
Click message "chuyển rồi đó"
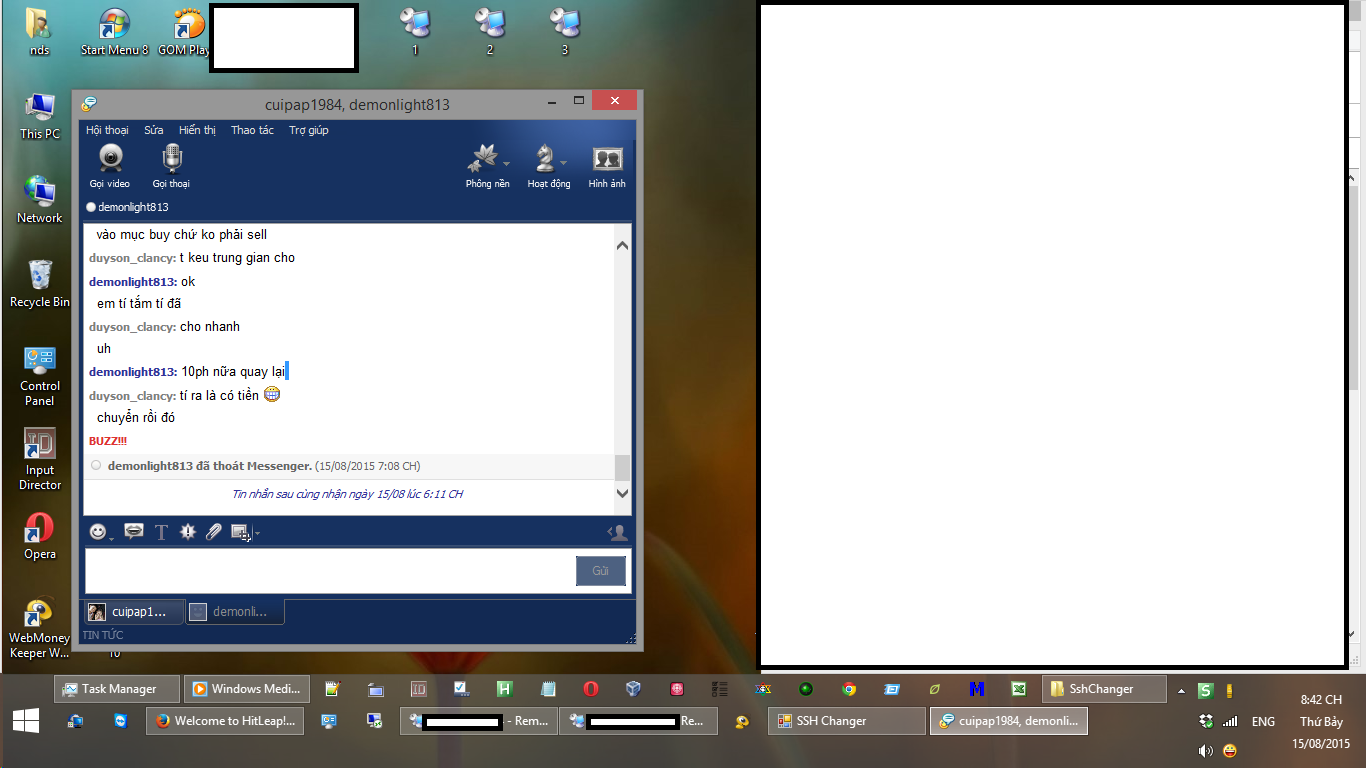point(136,418)
